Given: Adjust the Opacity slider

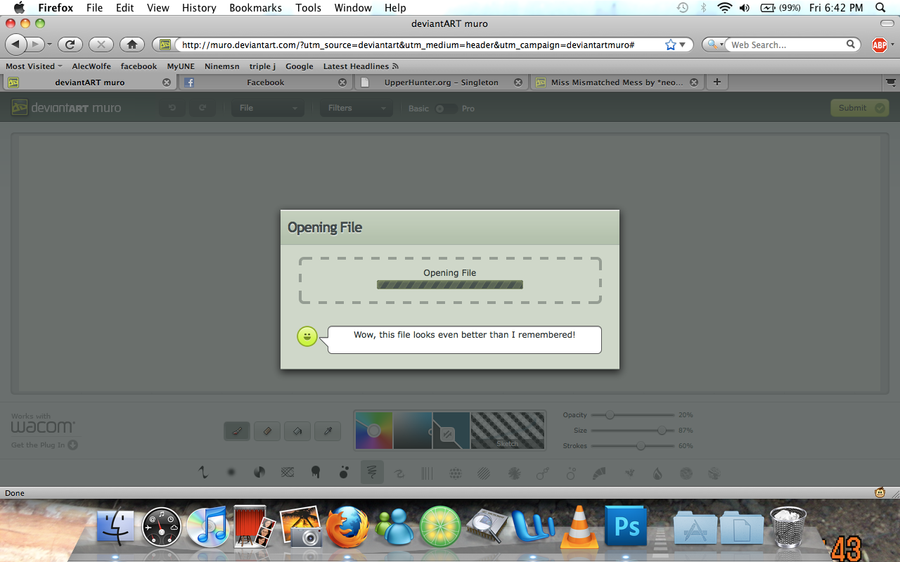Looking at the screenshot, I should click(x=632, y=414).
